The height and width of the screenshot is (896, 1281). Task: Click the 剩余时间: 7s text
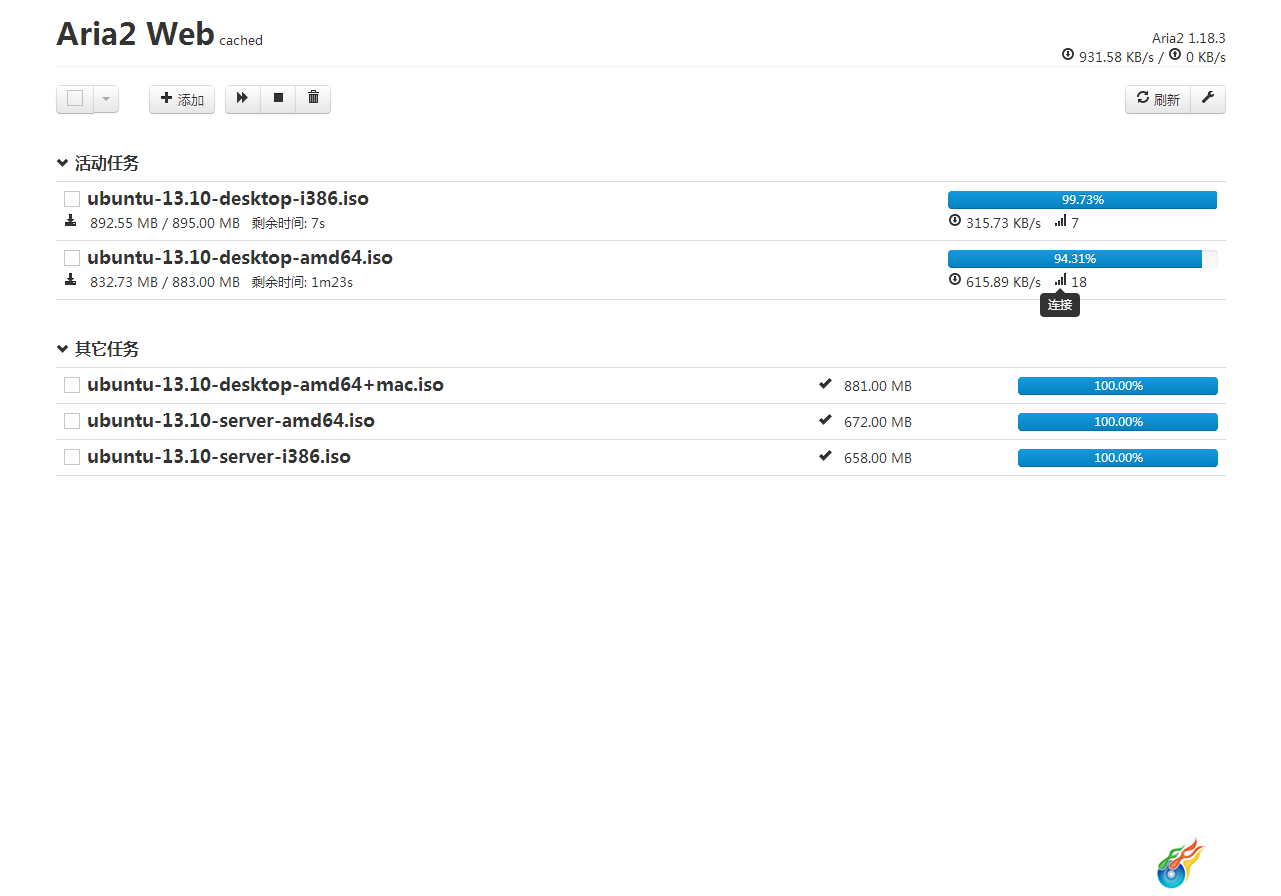(x=288, y=223)
